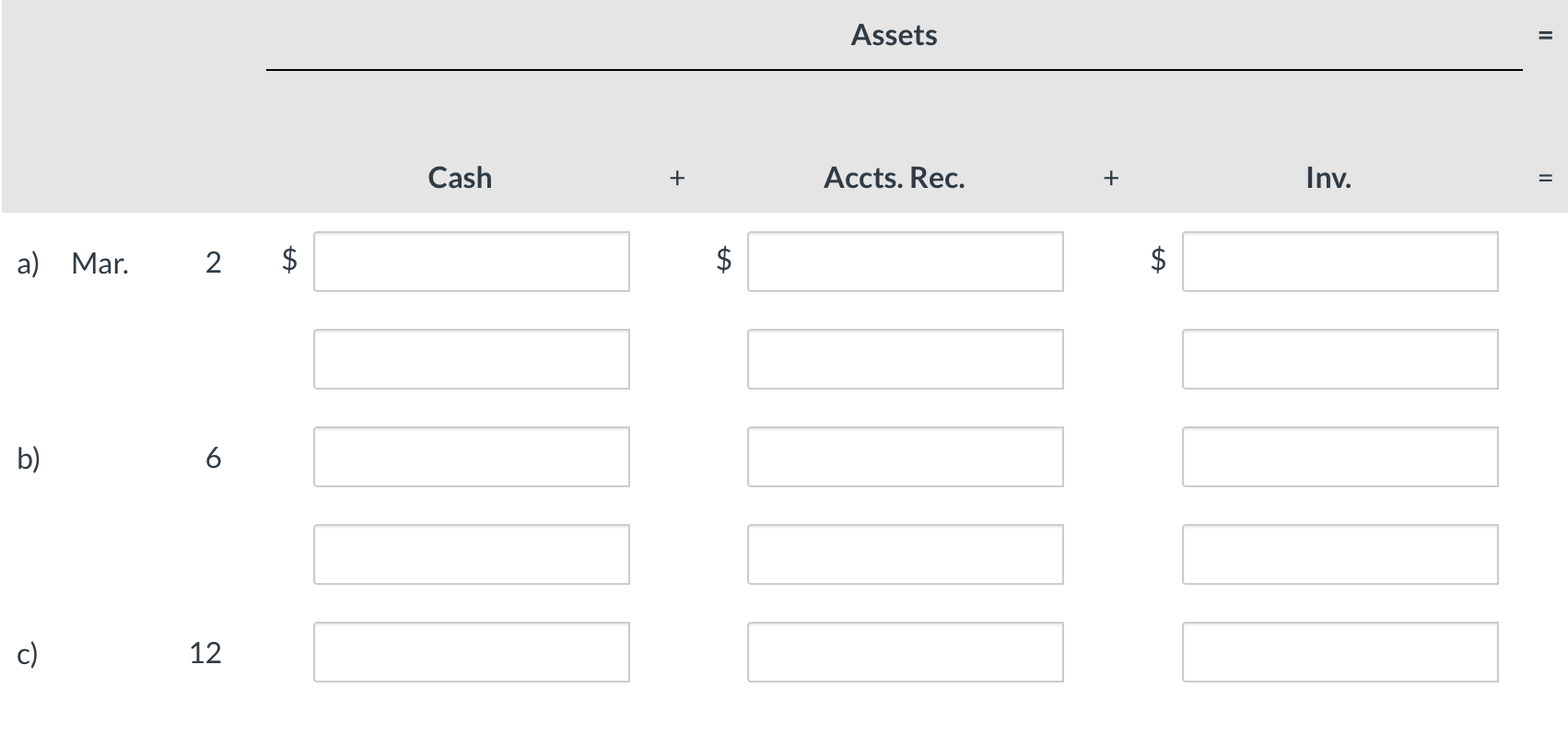Viewport: 1568px width, 735px height.
Task: Click the Inv. input field beside the third dollar sign
Action: 1340,262
